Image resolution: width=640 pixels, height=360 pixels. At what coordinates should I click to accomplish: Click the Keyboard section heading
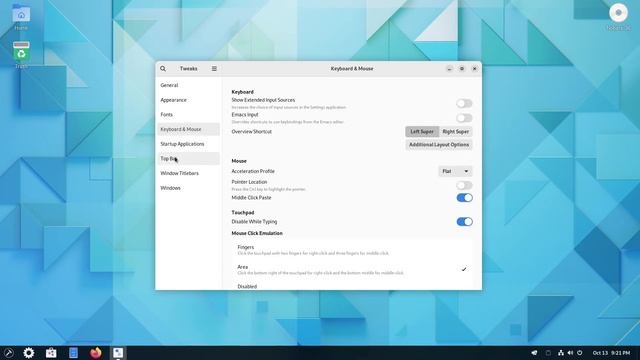(242, 92)
